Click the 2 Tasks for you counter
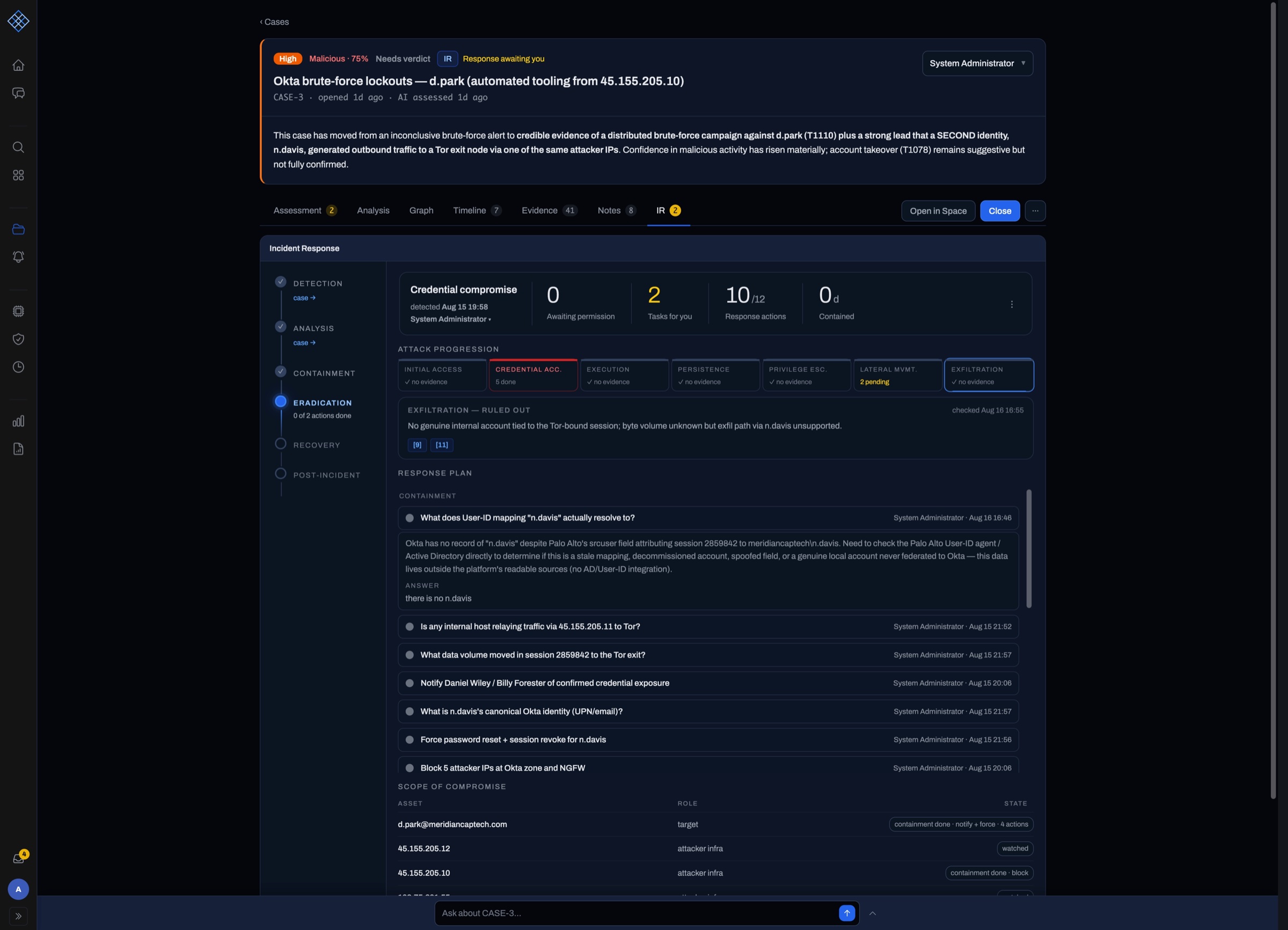 coord(670,303)
